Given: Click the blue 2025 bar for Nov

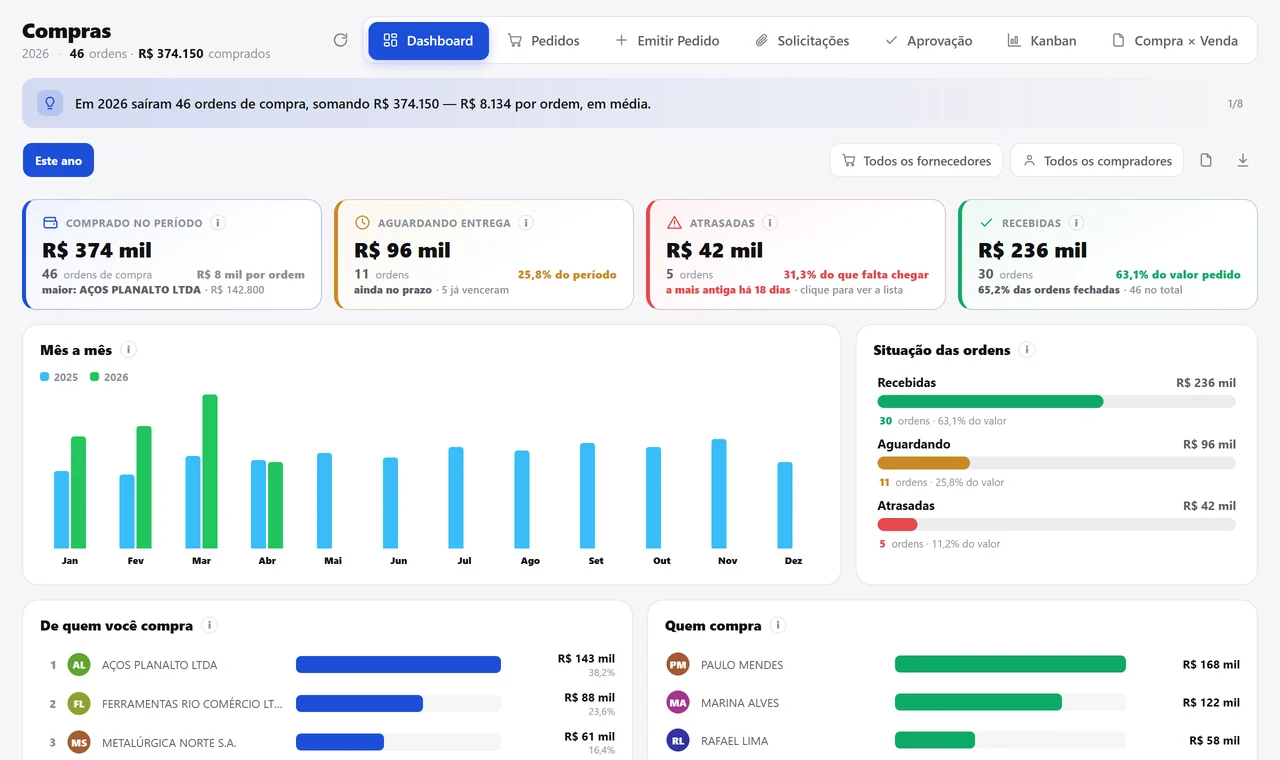Looking at the screenshot, I should (719, 493).
